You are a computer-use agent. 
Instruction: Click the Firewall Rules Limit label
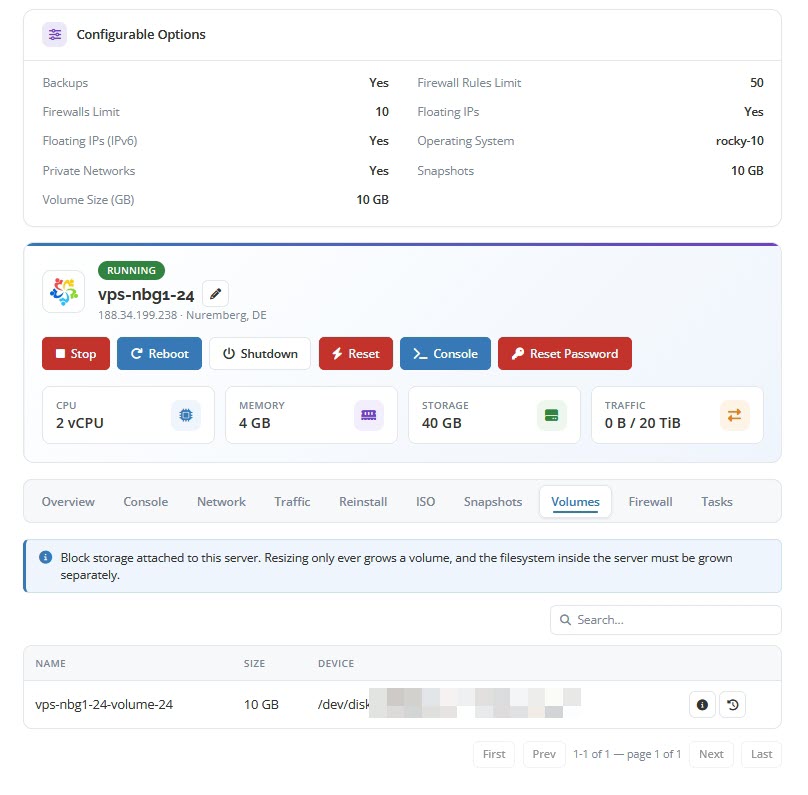click(x=469, y=82)
